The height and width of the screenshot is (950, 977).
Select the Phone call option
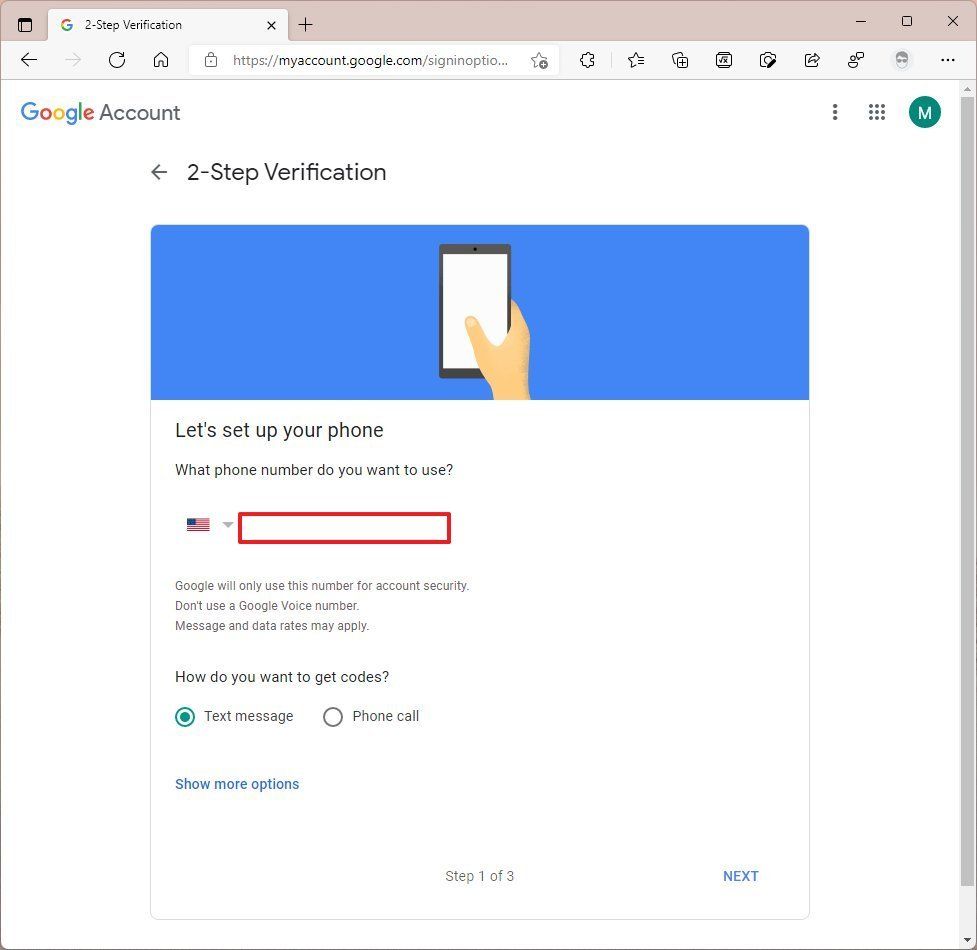tap(333, 716)
